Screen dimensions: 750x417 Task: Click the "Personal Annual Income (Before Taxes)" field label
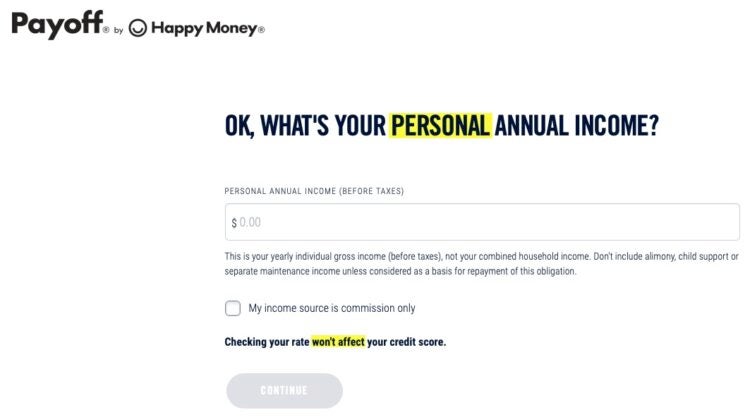tap(314, 190)
